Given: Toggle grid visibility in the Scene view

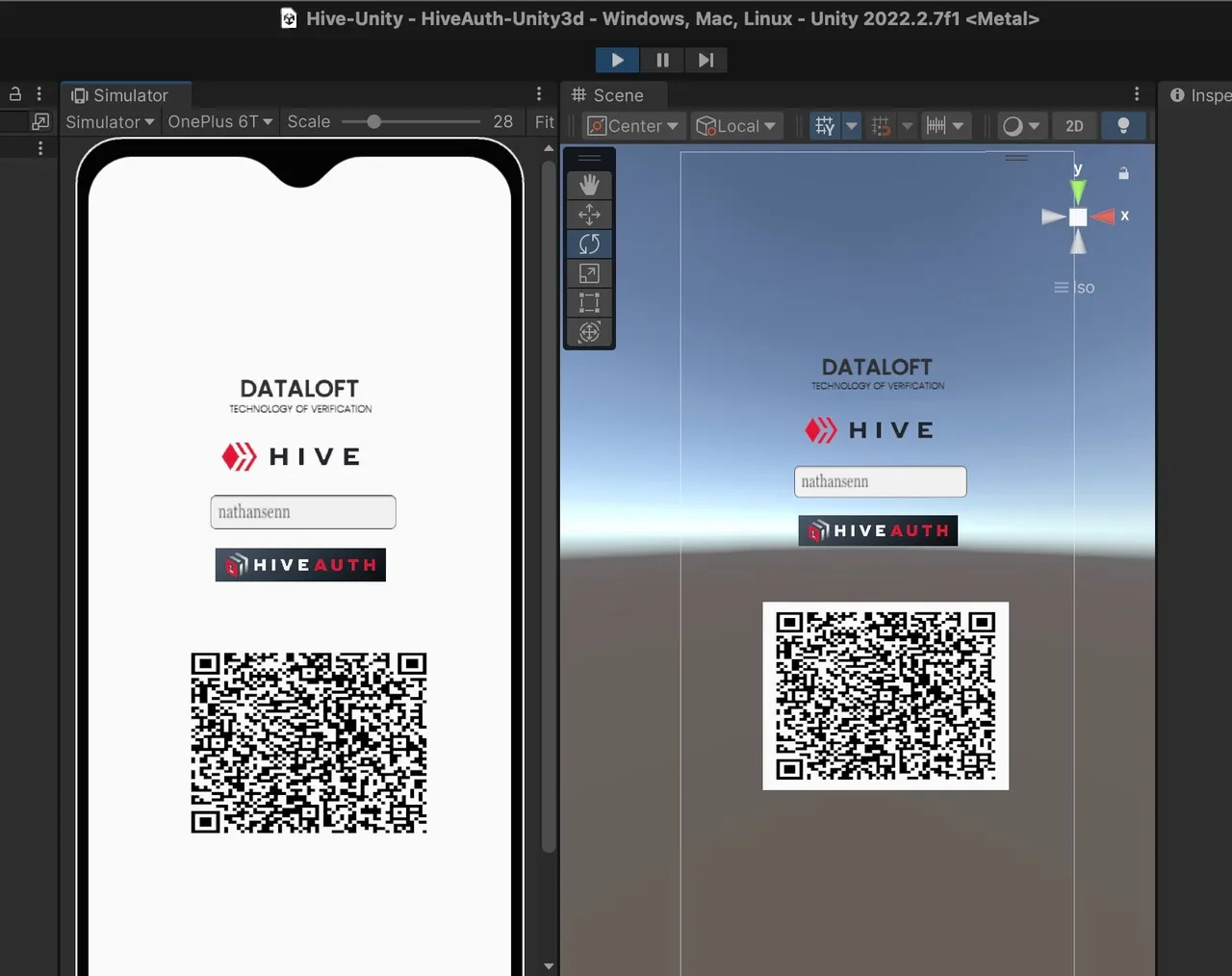Looking at the screenshot, I should click(x=825, y=126).
